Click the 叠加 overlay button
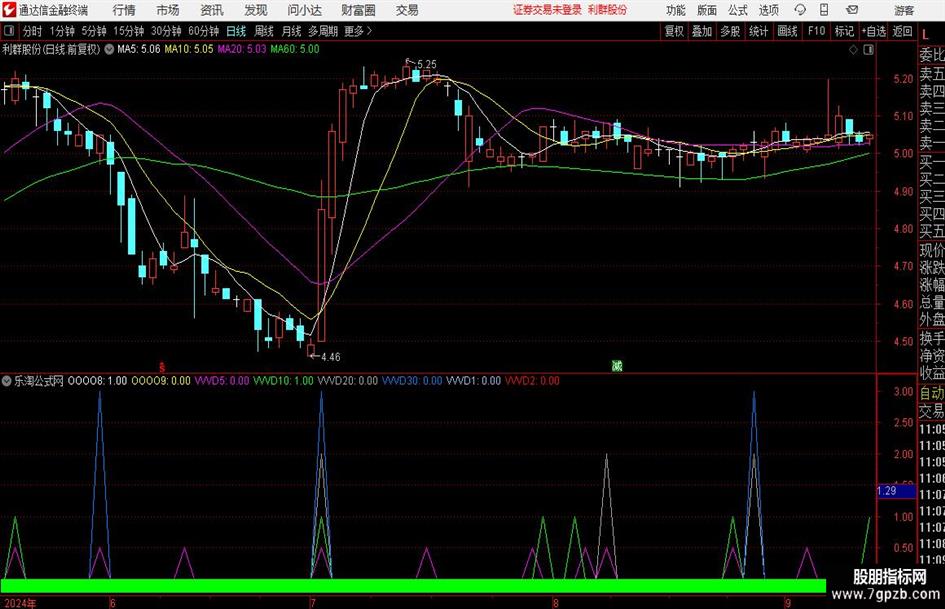Screen dimensions: 945x609 tap(702, 31)
